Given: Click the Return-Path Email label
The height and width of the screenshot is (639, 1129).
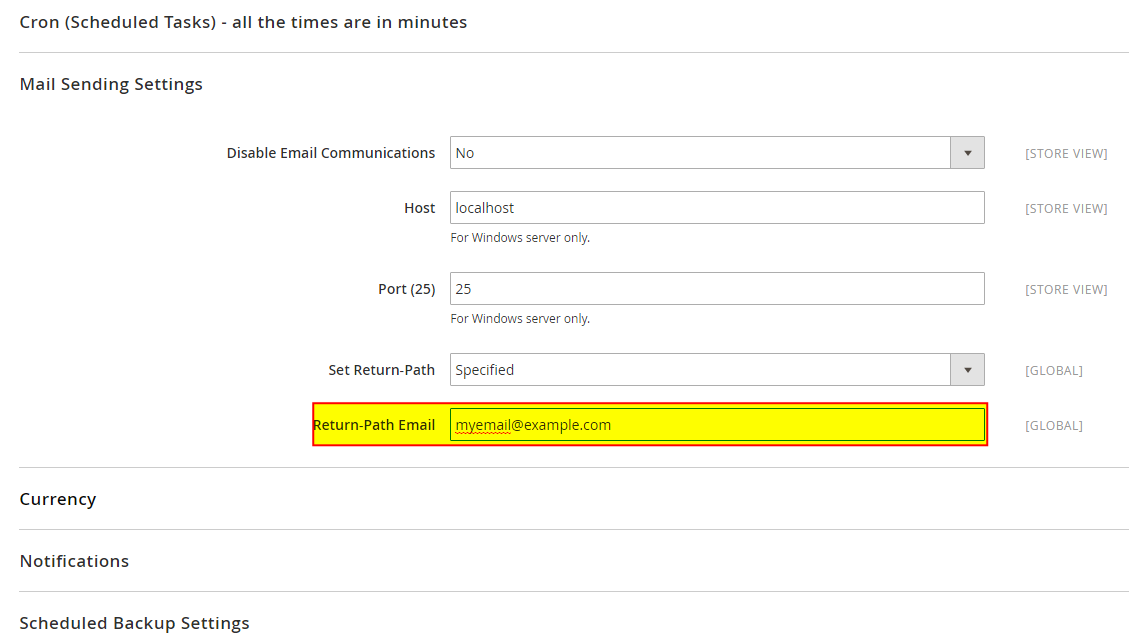Looking at the screenshot, I should coord(374,425).
